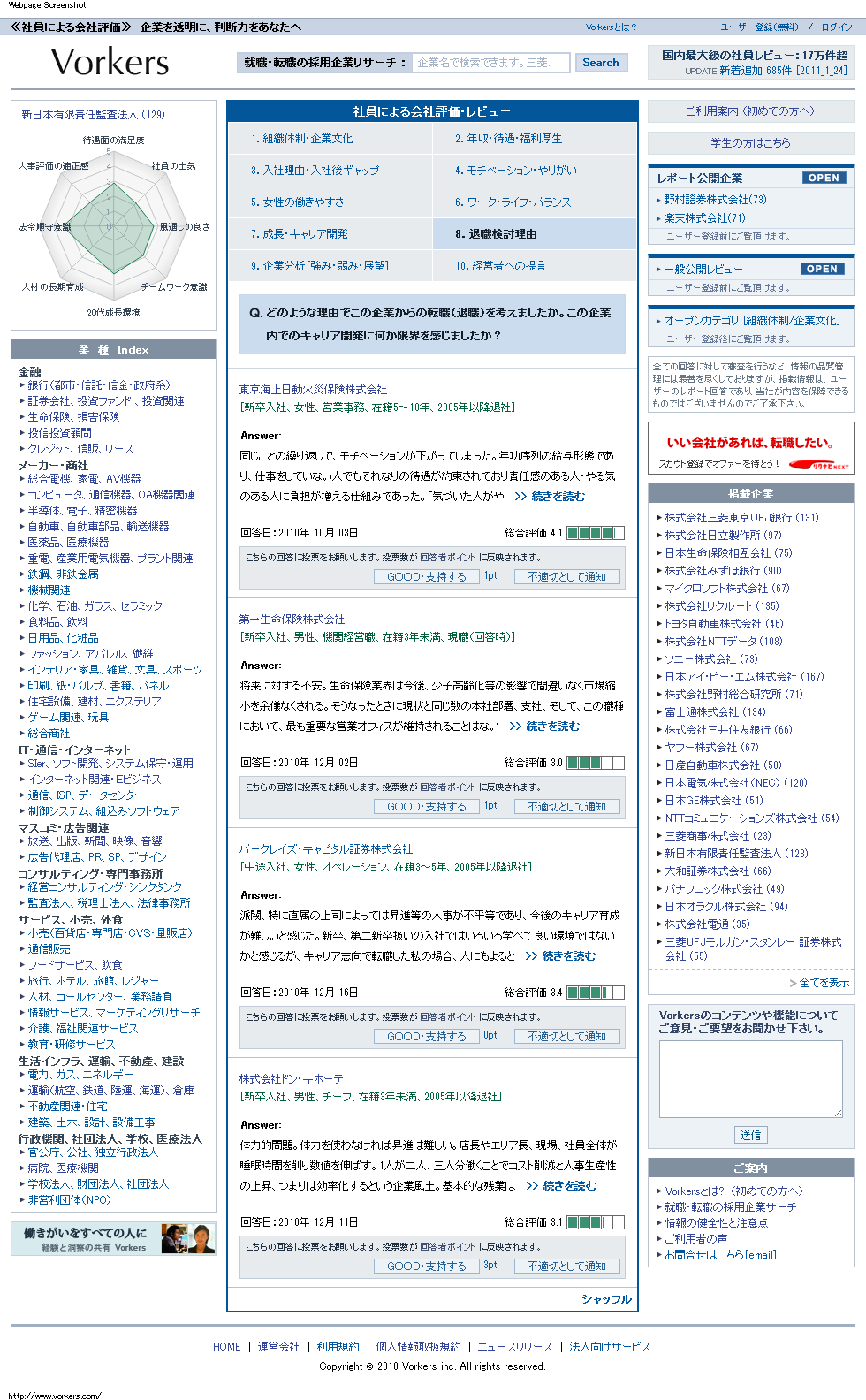Select tab 9. 企業分析[強み・弱み・展望]

pyautogui.click(x=330, y=266)
